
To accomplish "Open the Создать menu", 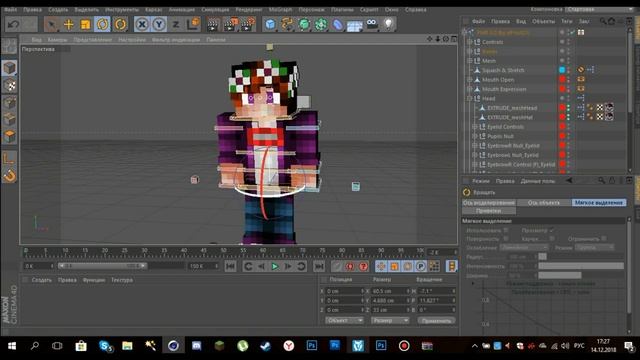I will coord(58,9).
